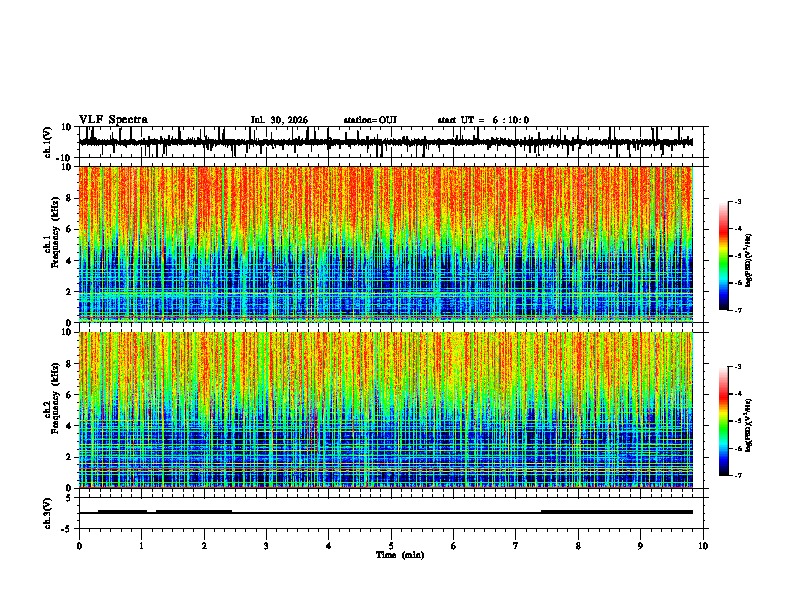792x612 pixels.
Task: Click the raised ch.3 segment starting near minute 7.4
Action: [617, 512]
